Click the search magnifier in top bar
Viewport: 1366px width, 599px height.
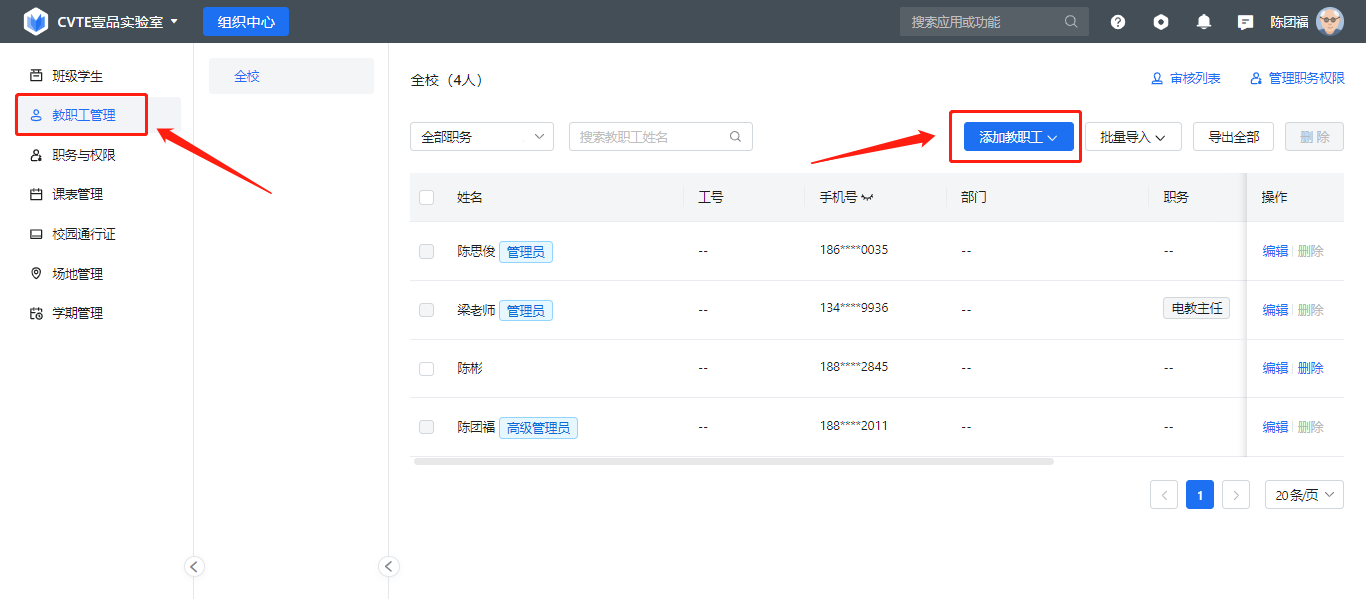point(1071,21)
